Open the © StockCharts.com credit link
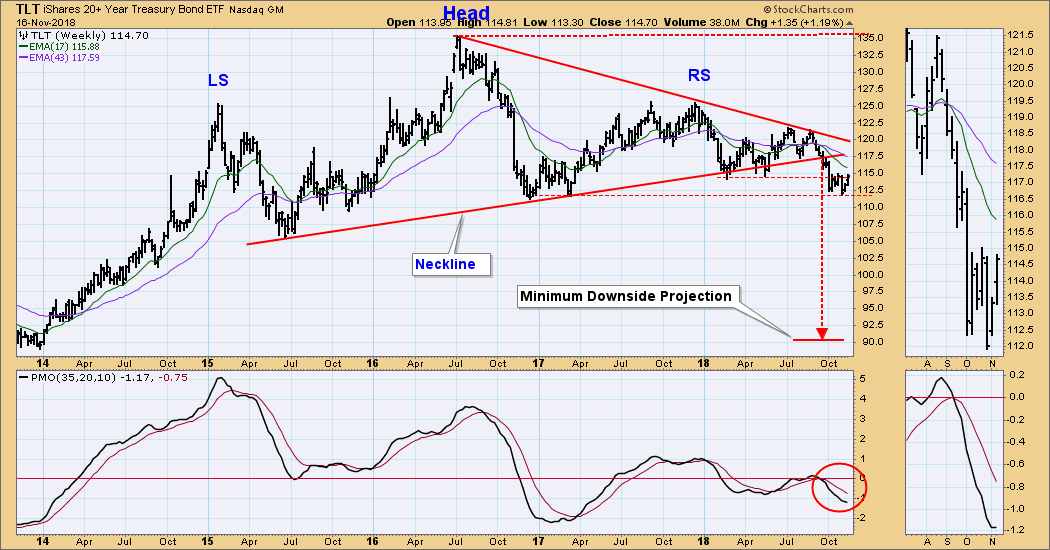 tap(808, 9)
